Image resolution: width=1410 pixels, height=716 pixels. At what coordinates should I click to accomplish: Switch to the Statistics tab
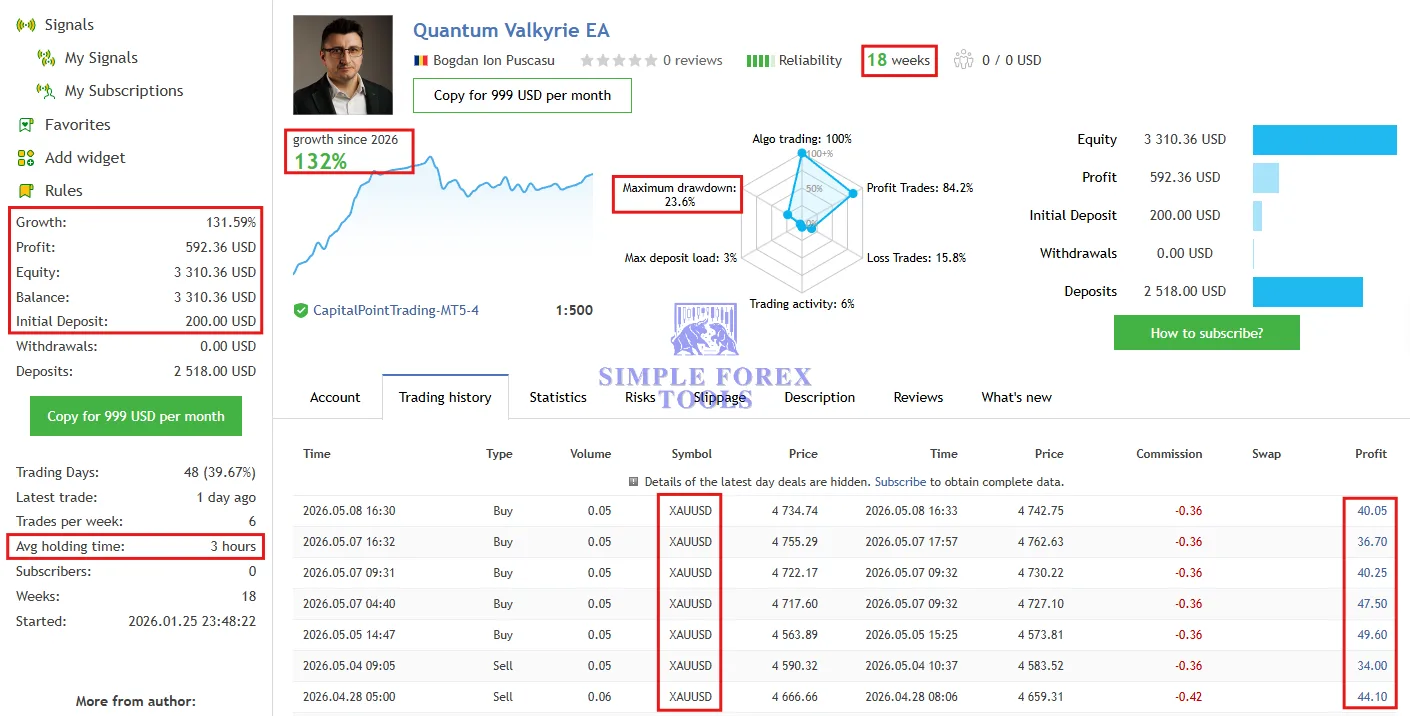click(x=558, y=397)
